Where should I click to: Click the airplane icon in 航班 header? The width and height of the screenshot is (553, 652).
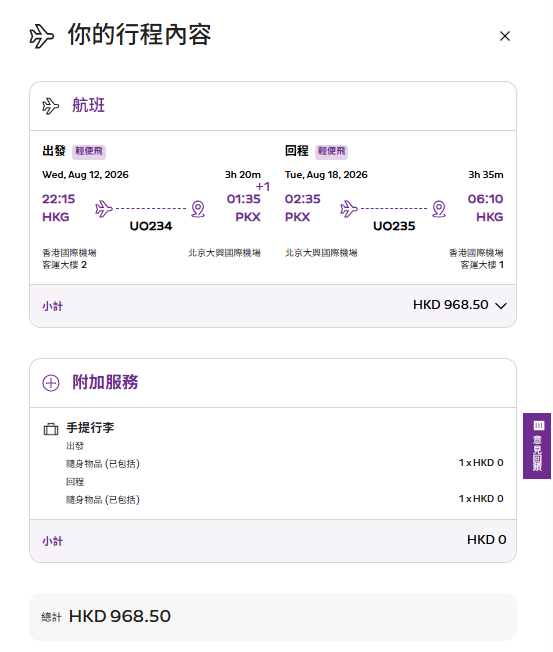tap(50, 106)
